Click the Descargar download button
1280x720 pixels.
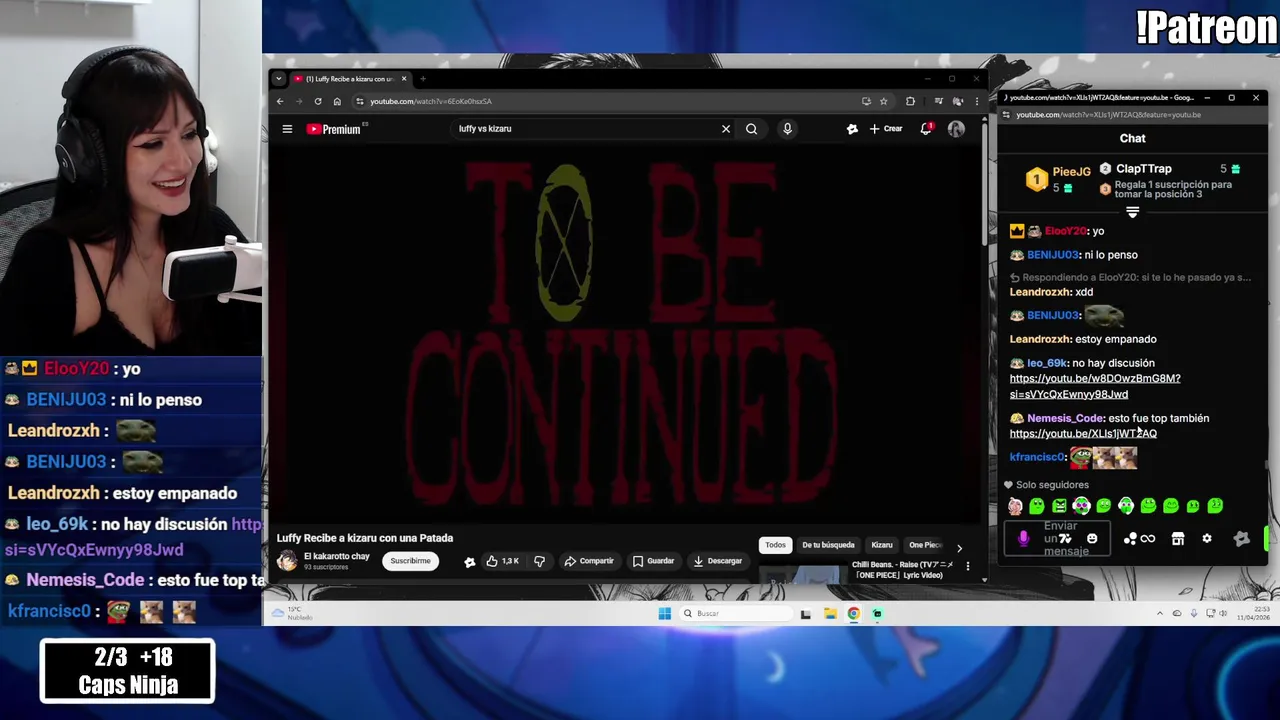point(718,561)
